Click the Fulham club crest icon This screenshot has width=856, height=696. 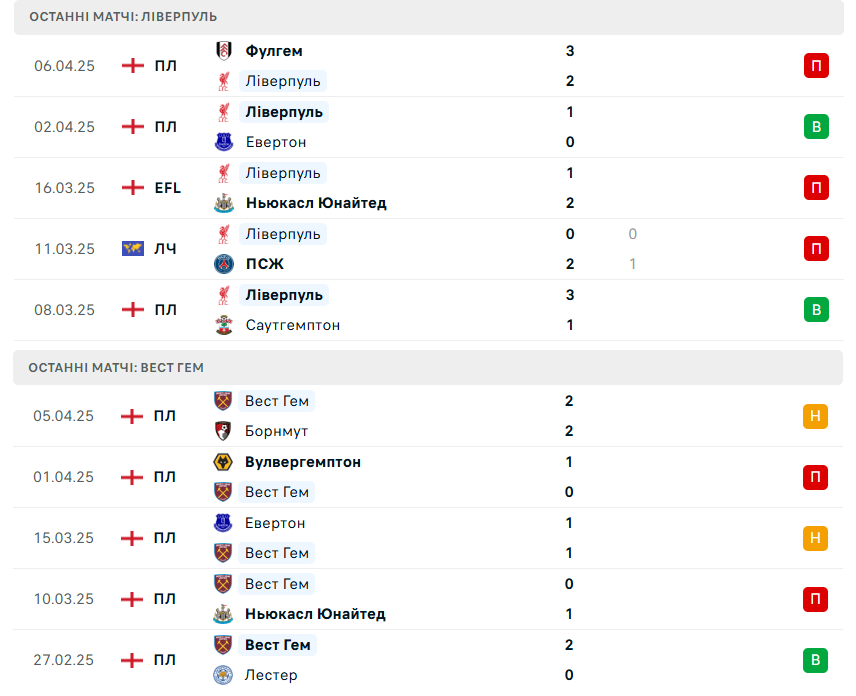(223, 51)
